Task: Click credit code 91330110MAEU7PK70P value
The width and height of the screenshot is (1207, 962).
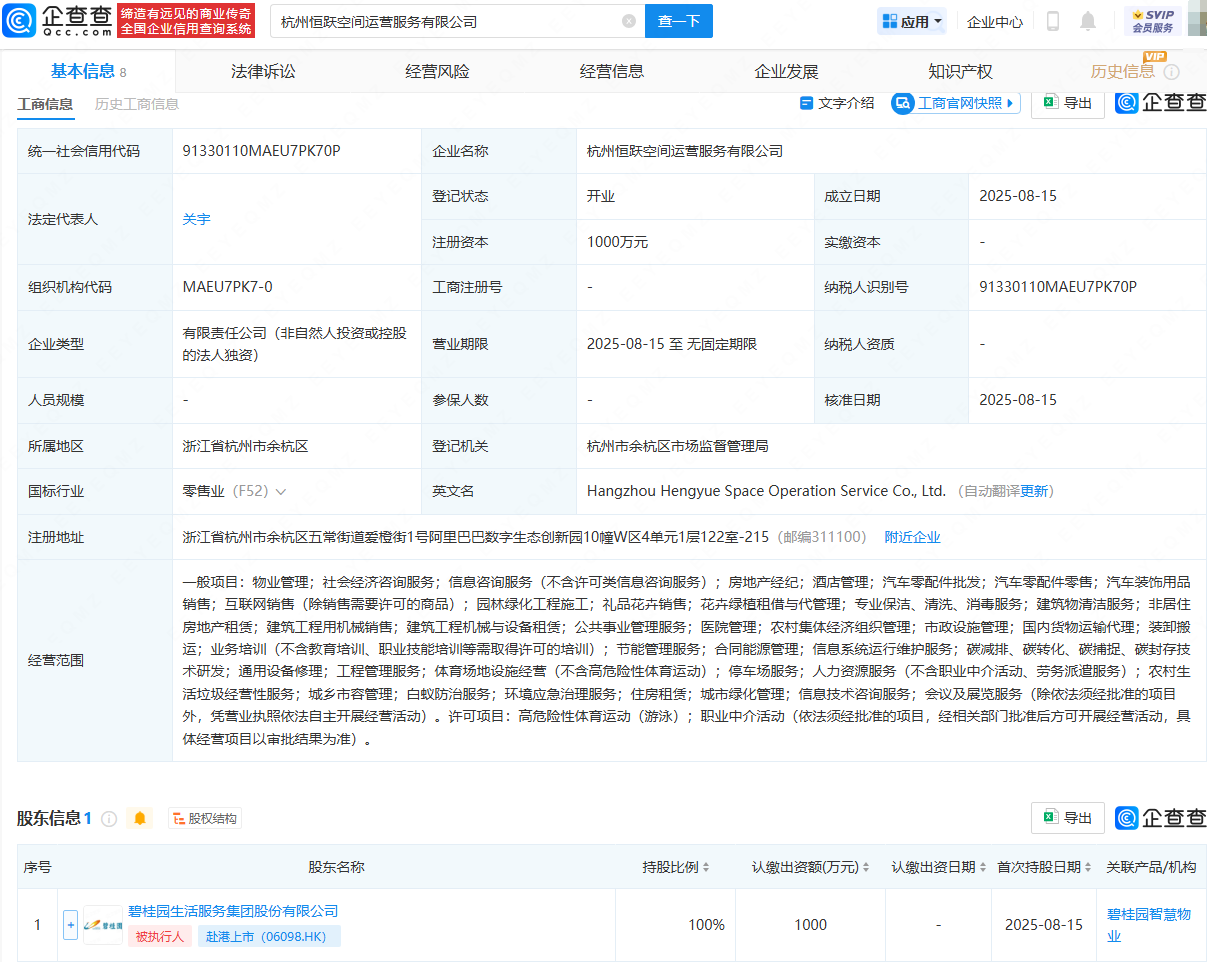Action: [x=262, y=151]
